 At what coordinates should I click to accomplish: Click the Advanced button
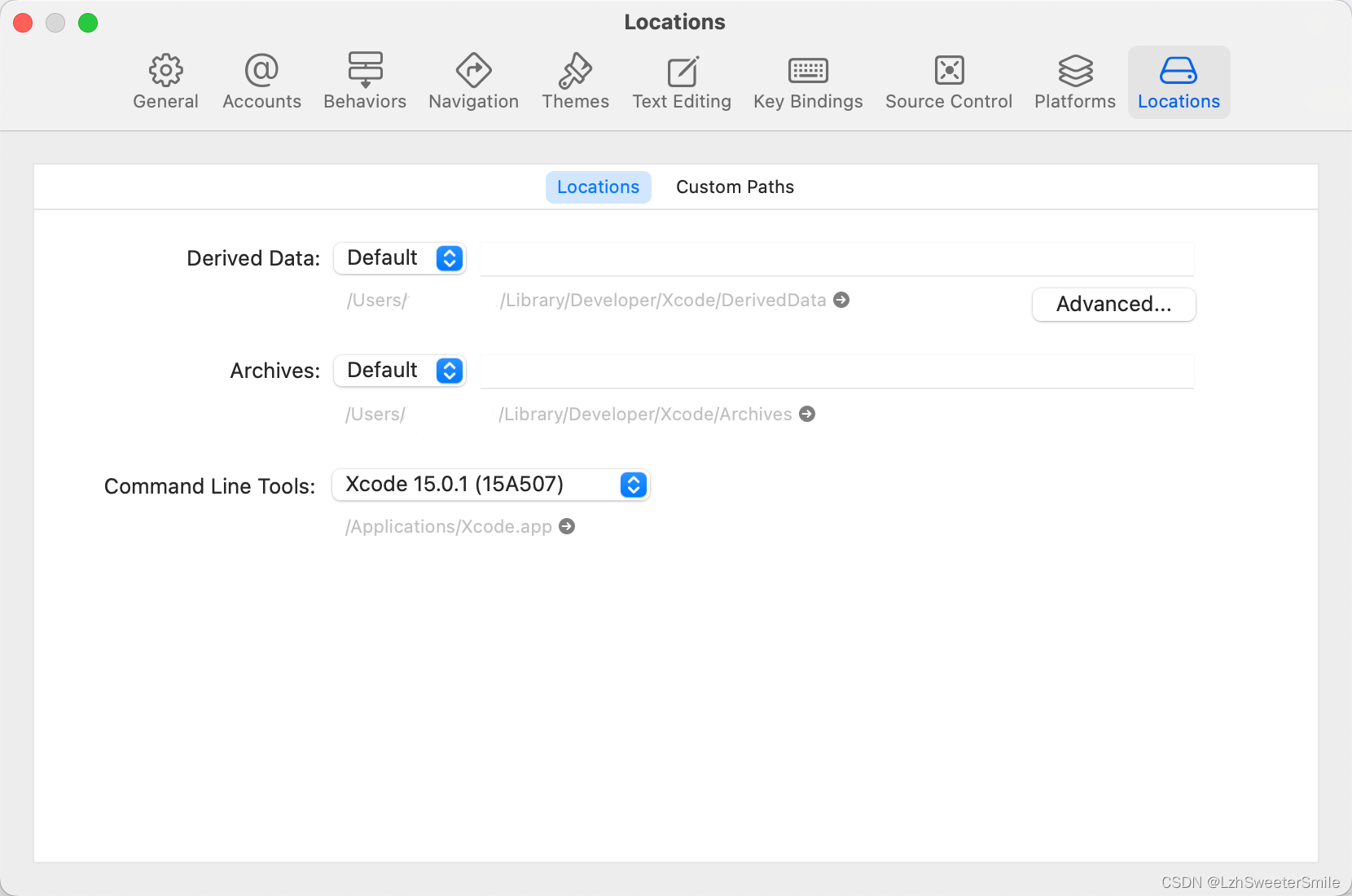1113,304
